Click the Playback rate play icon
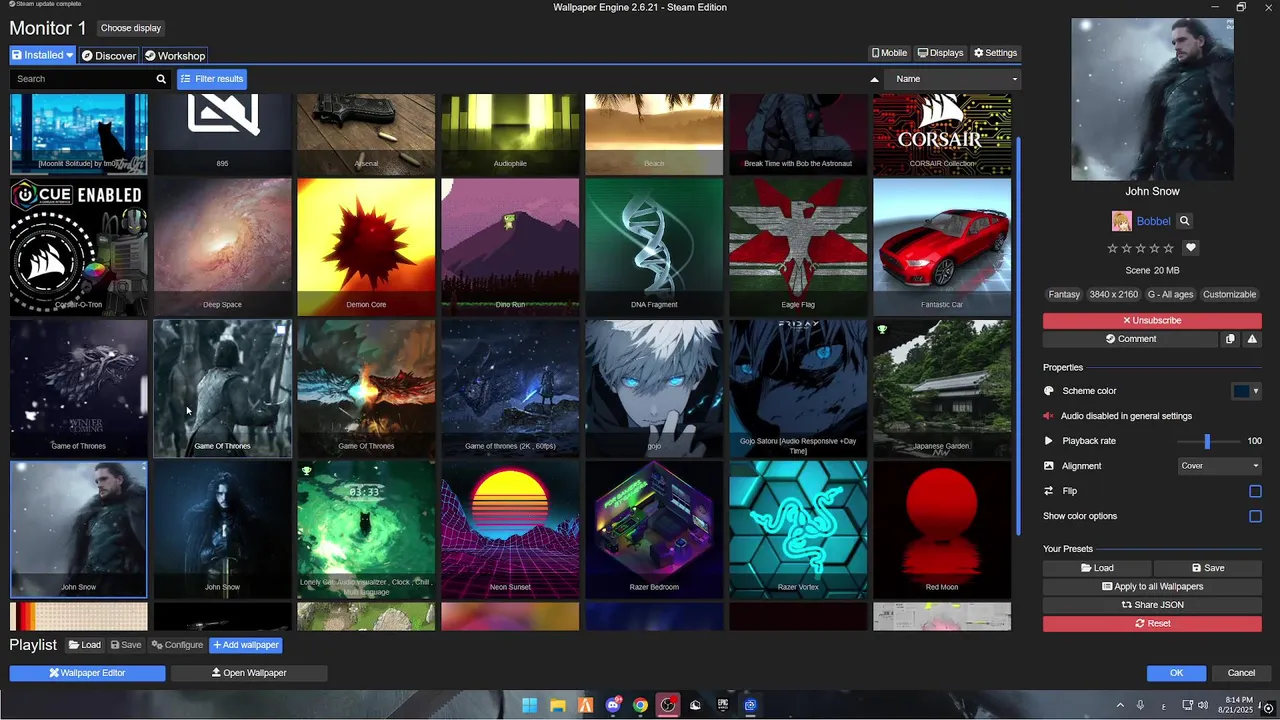The height and width of the screenshot is (720, 1280). pyautogui.click(x=1049, y=441)
